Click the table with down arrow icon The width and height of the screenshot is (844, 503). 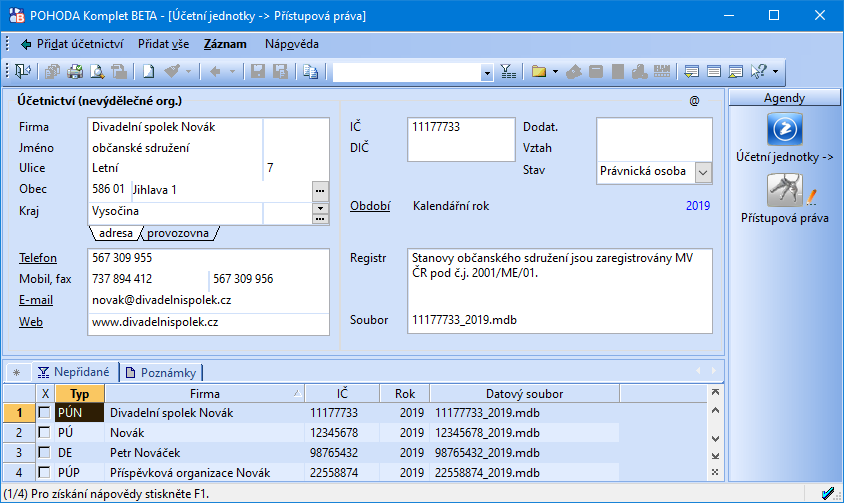point(691,72)
